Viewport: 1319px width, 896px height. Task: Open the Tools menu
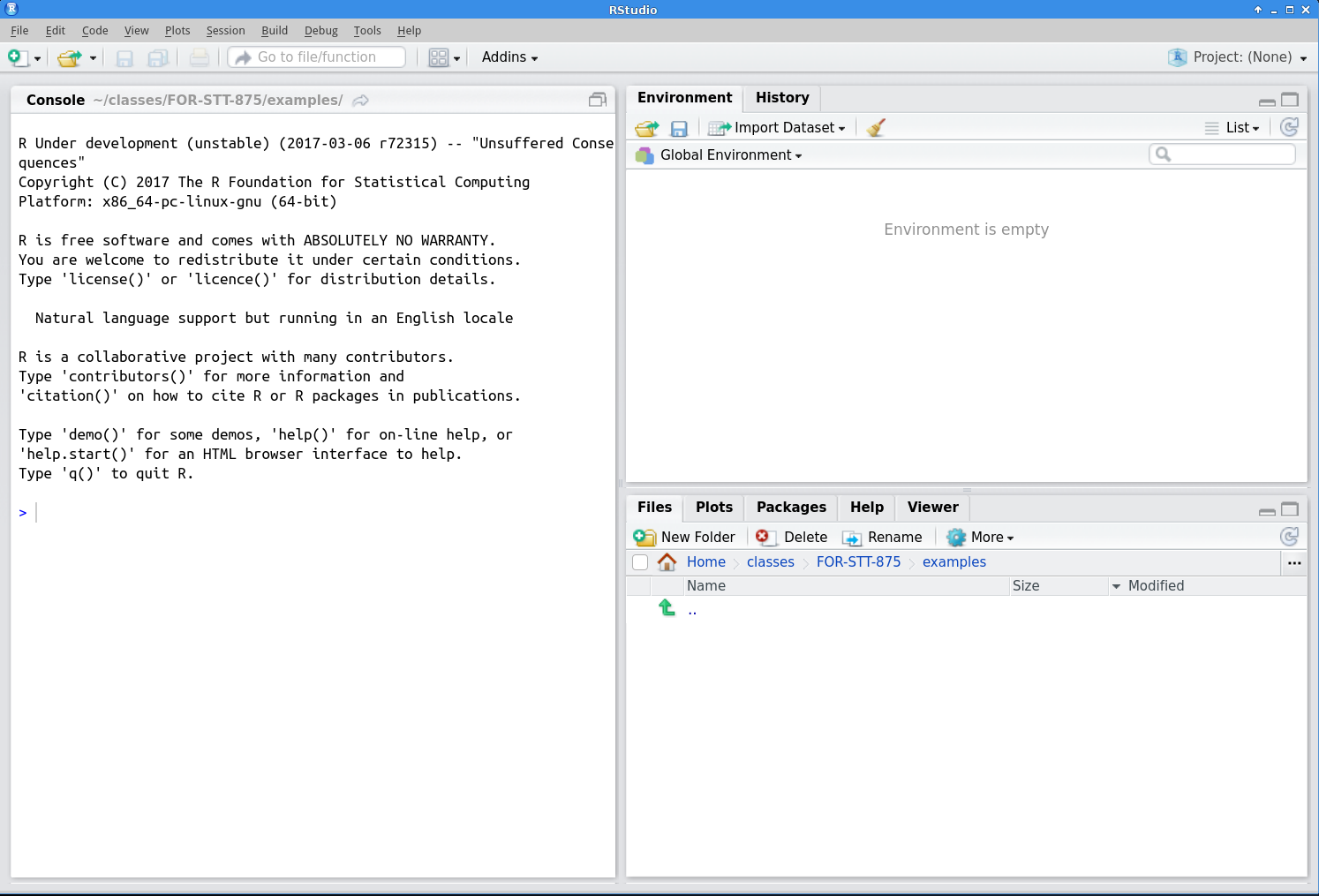click(x=367, y=30)
